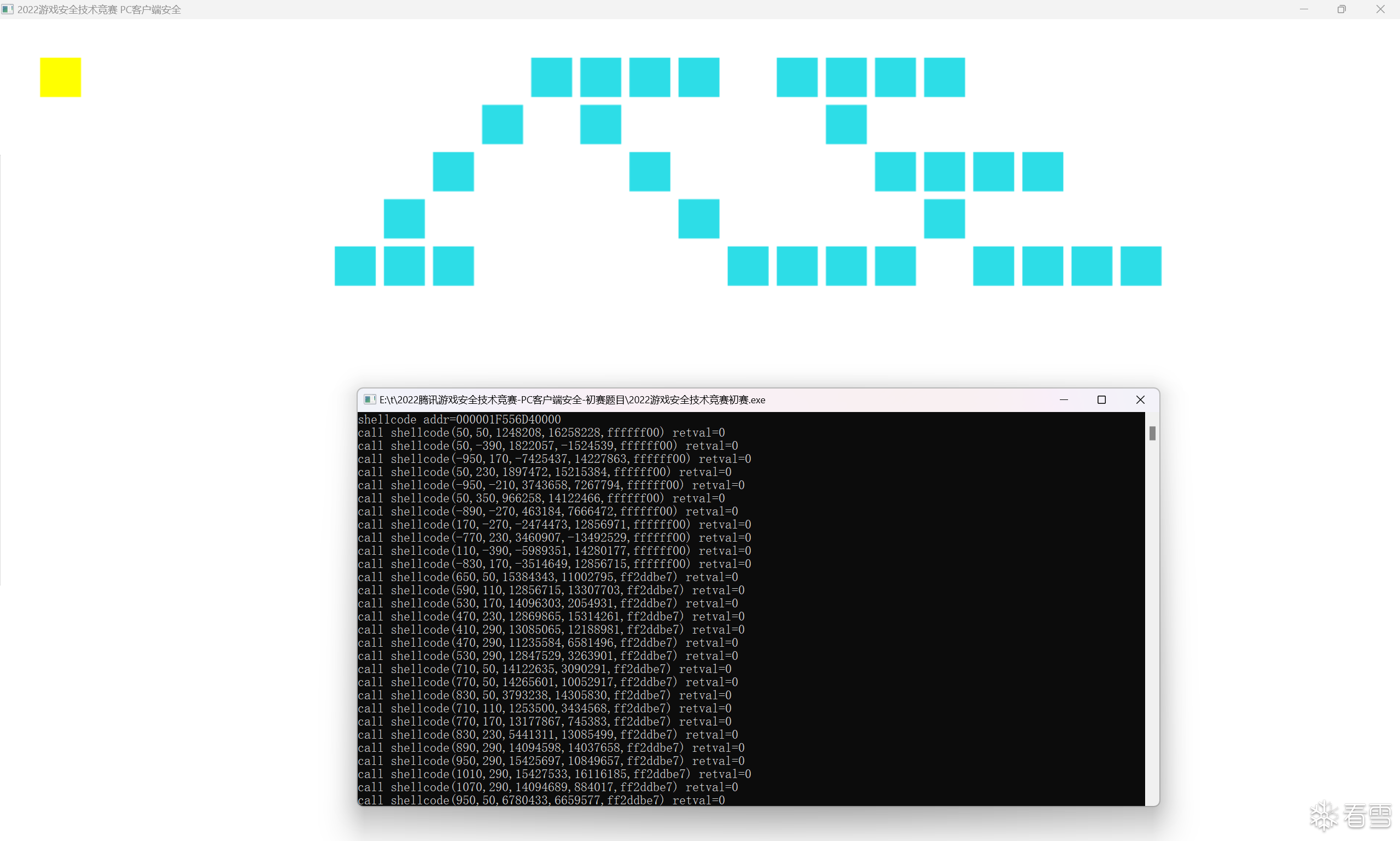Select the 'shellcode addr=000001F556D40000' console line
Image resolution: width=1400 pixels, height=841 pixels.
click(x=459, y=419)
